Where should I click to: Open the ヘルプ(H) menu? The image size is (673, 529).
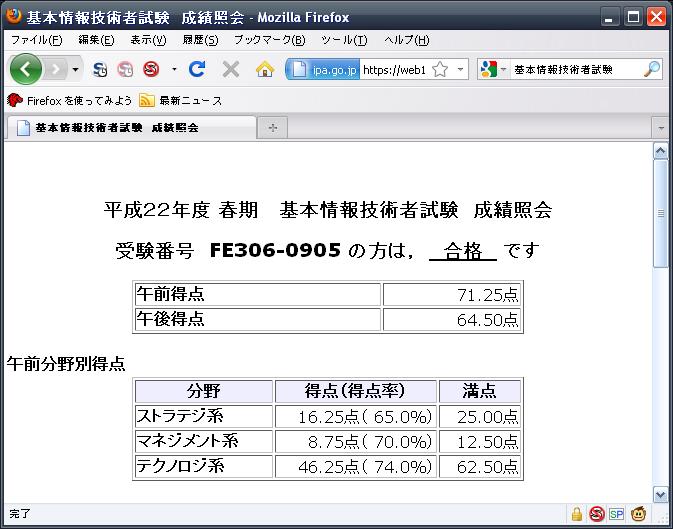(x=406, y=40)
